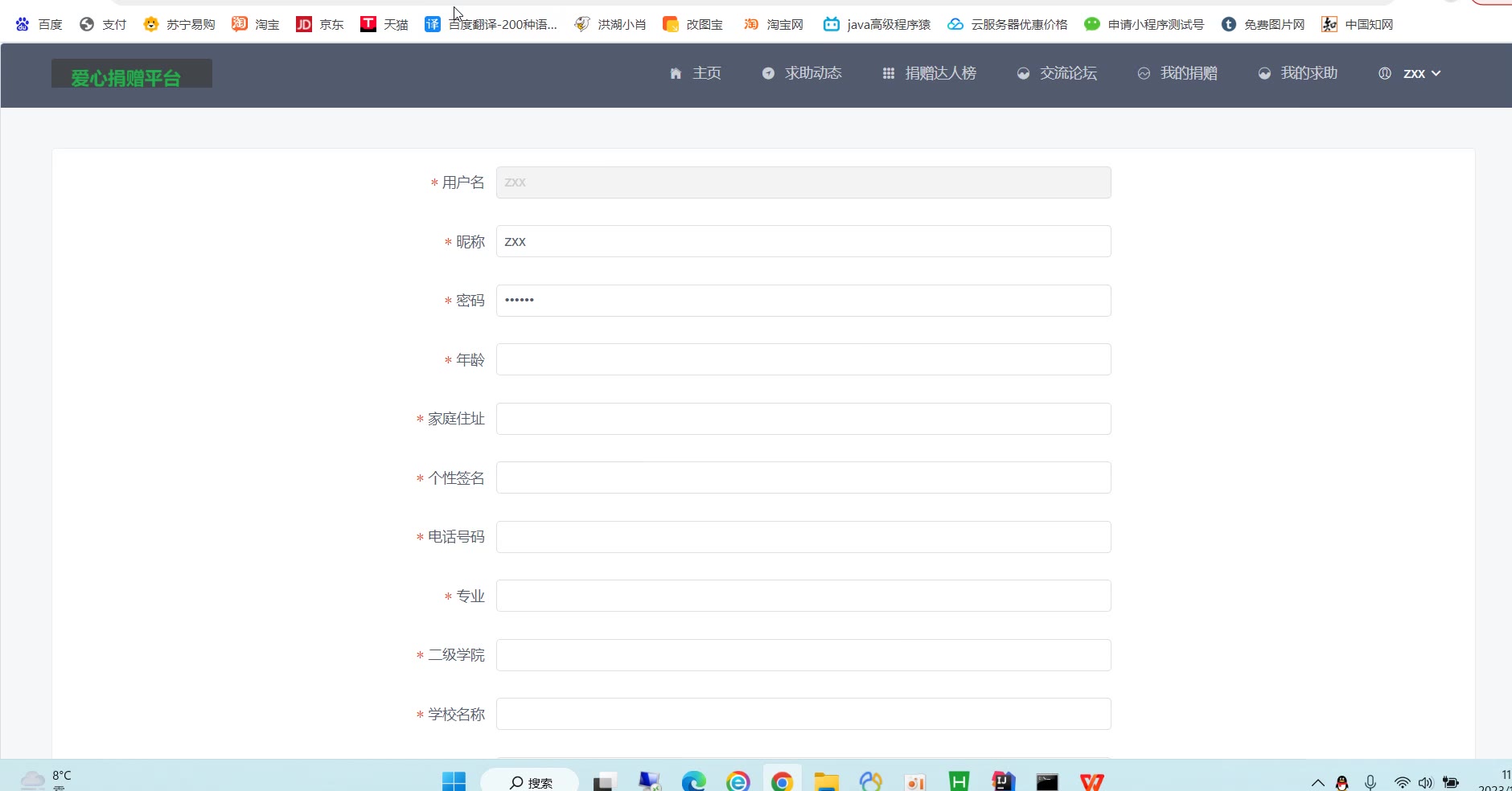The height and width of the screenshot is (791, 1512).
Task: Click the 淘宝网 bookmark icon
Action: coord(751,24)
